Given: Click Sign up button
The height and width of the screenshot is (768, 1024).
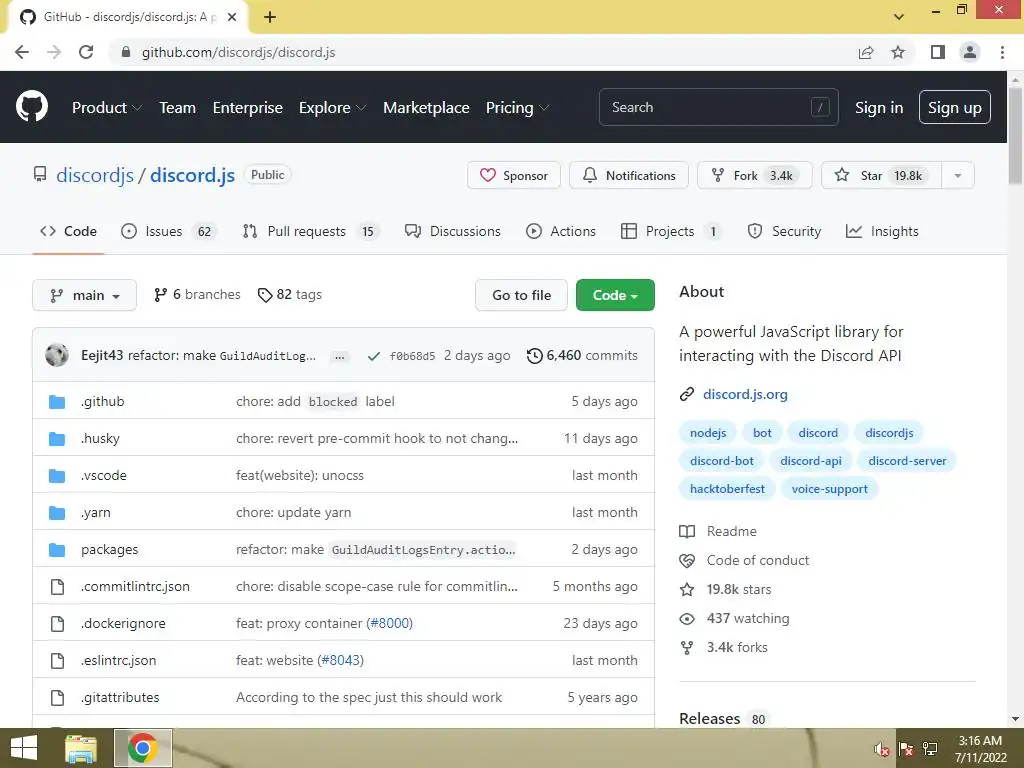Looking at the screenshot, I should click(954, 107).
